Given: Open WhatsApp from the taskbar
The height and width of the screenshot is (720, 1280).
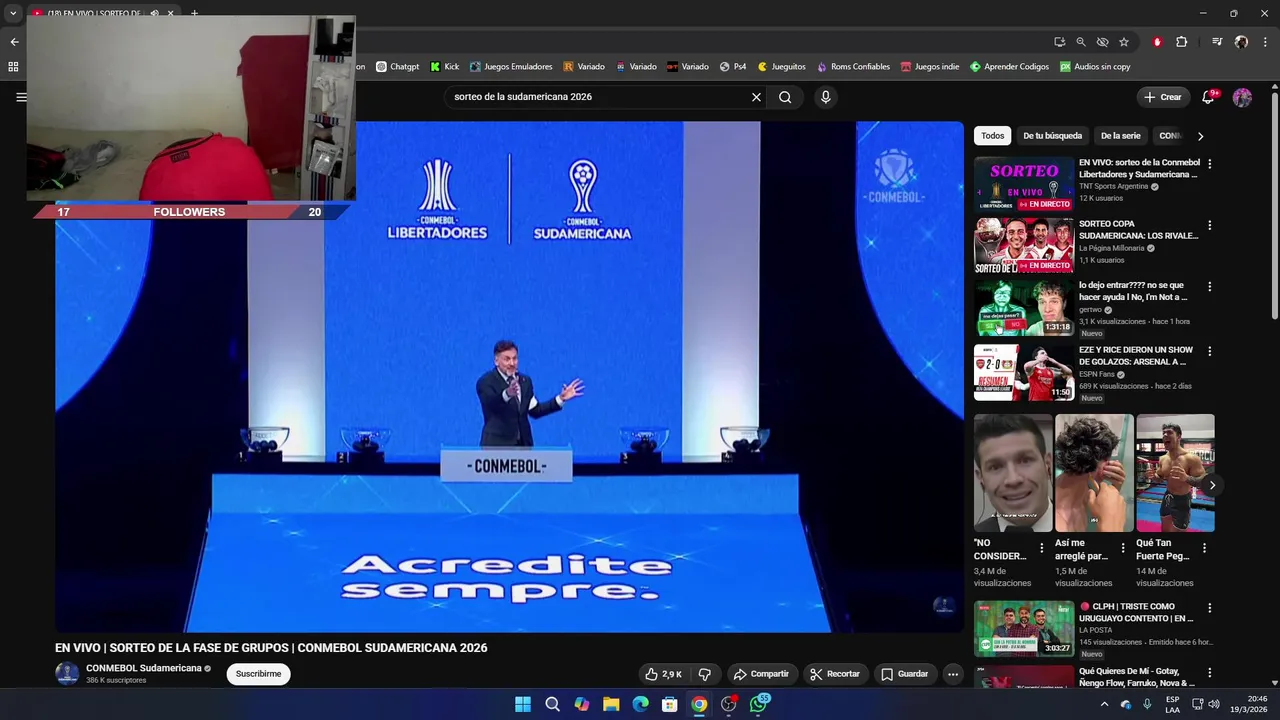Looking at the screenshot, I should pos(759,704).
